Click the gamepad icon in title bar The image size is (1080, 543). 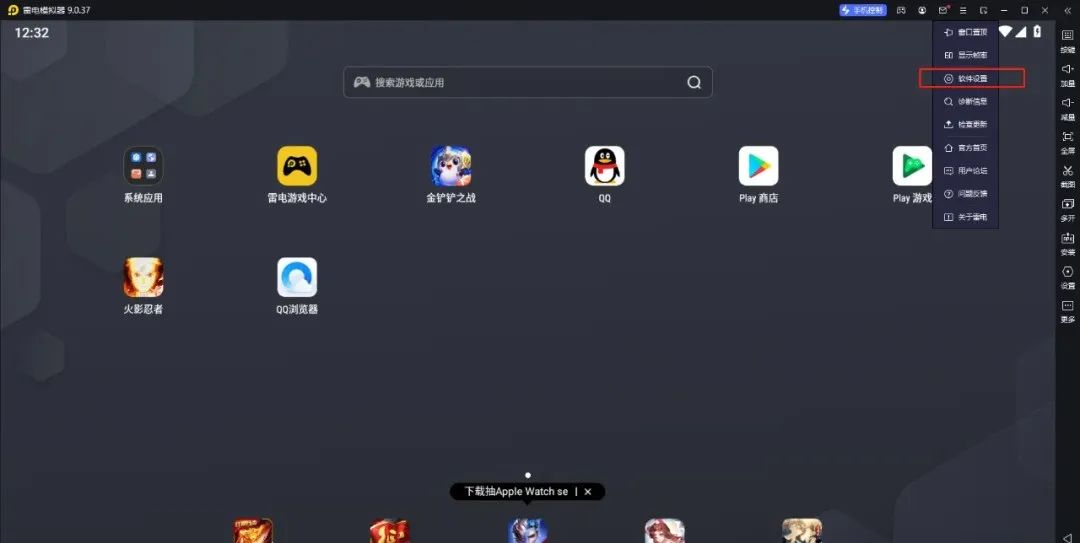pyautogui.click(x=901, y=10)
